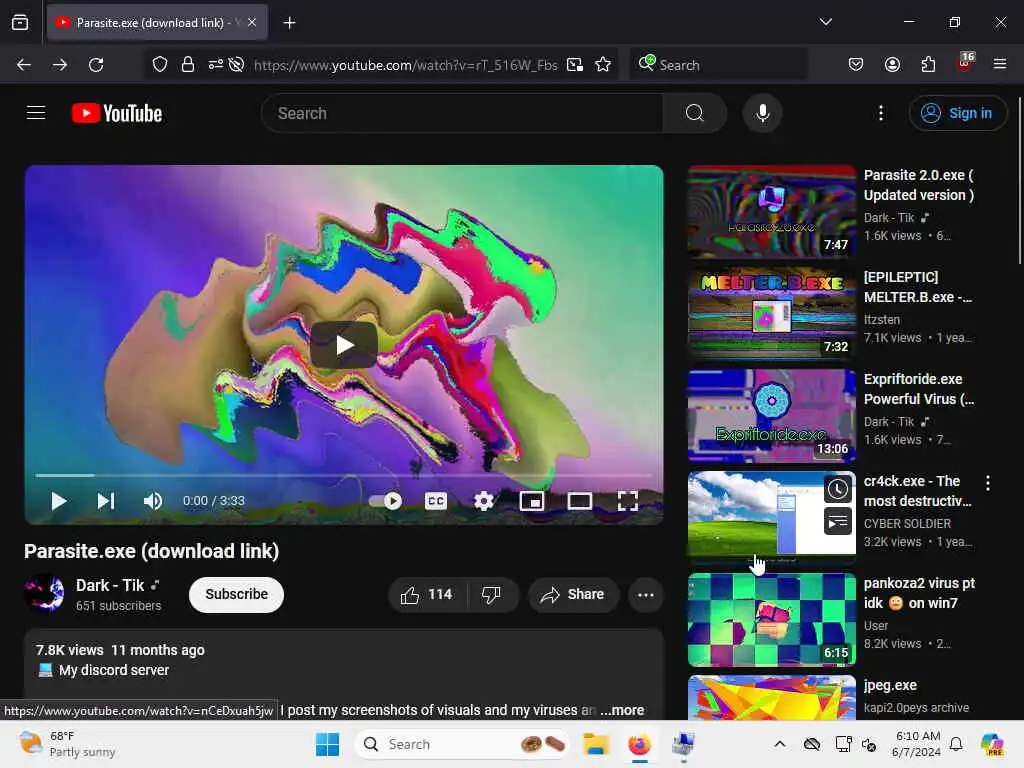Open the jpeg.exe video title

click(890, 685)
